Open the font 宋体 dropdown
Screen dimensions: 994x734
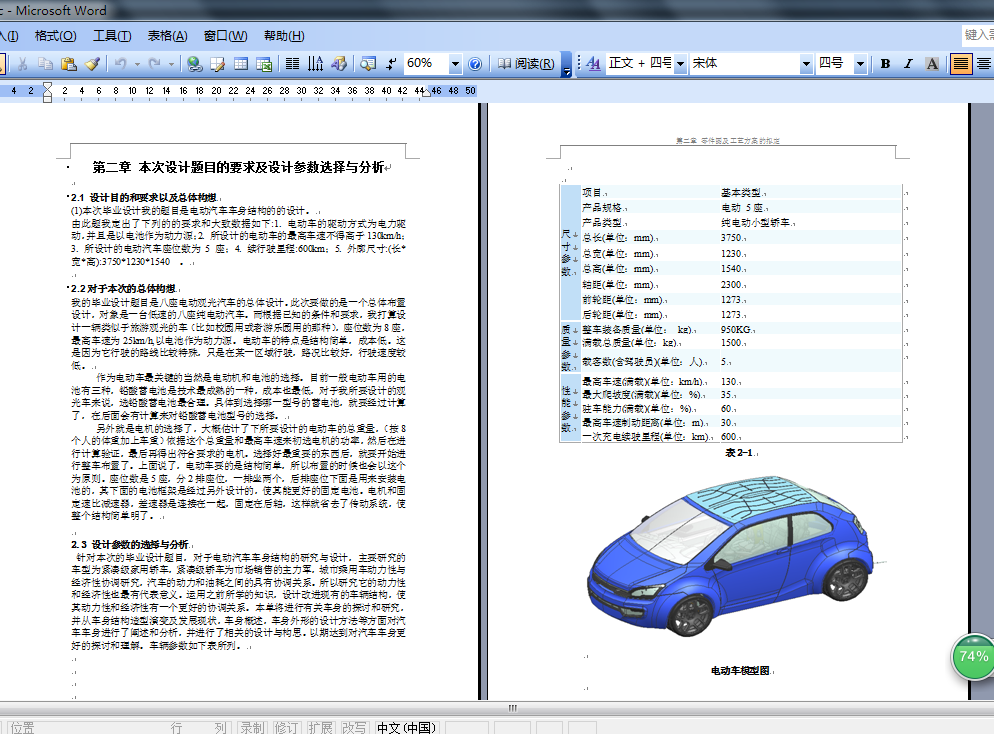(x=806, y=63)
